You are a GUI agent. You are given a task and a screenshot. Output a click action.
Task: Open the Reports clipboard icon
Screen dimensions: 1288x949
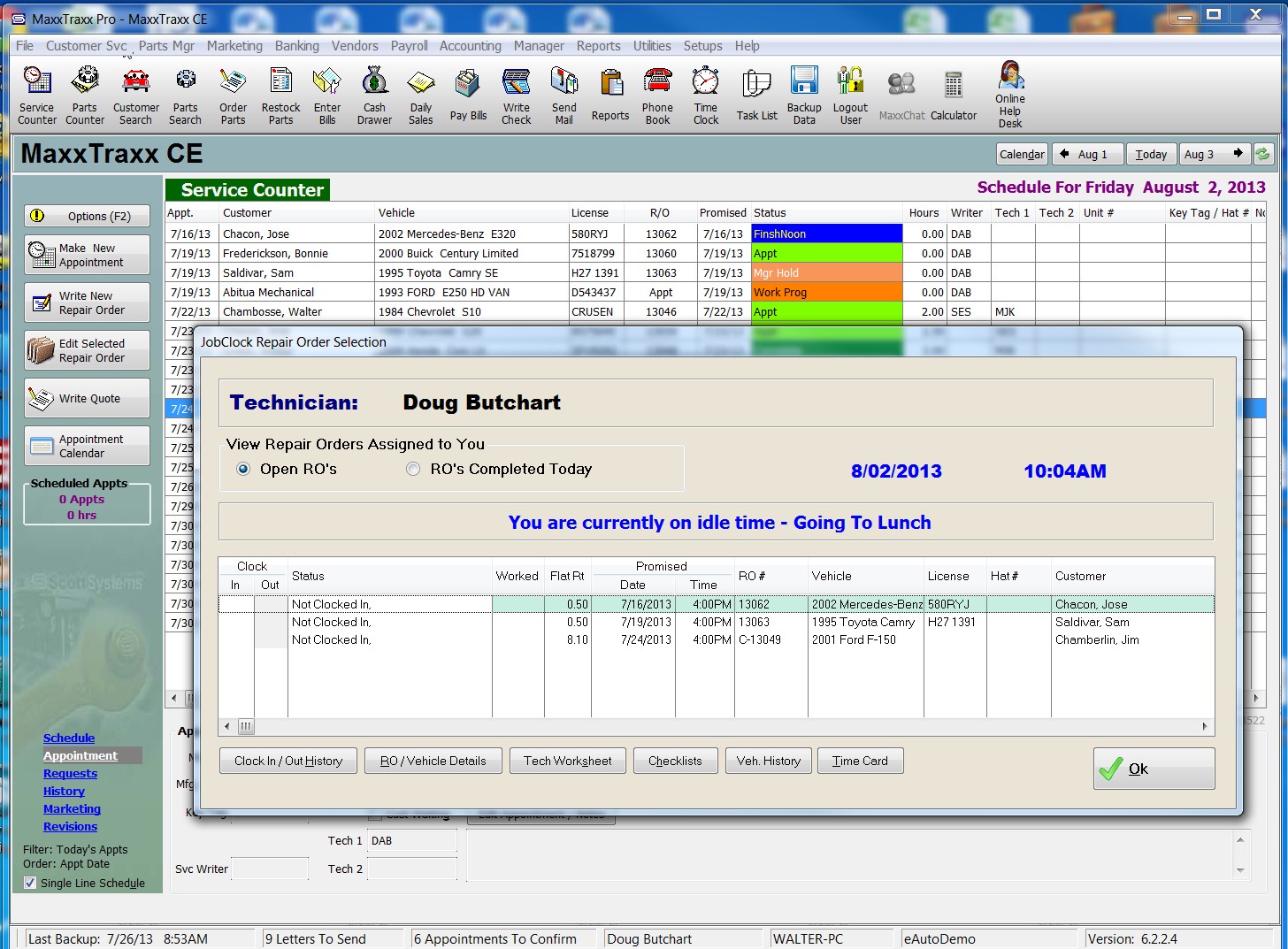pos(610,95)
